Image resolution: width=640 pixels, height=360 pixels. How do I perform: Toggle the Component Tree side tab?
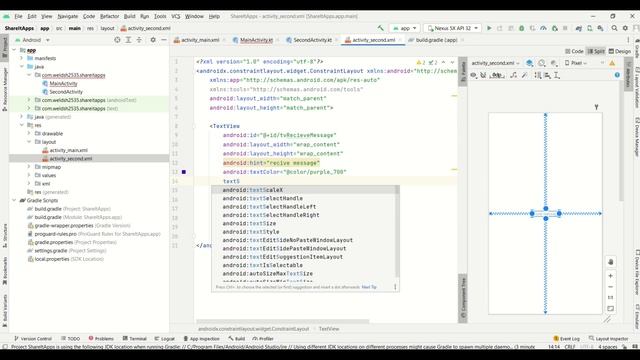tap(463, 299)
